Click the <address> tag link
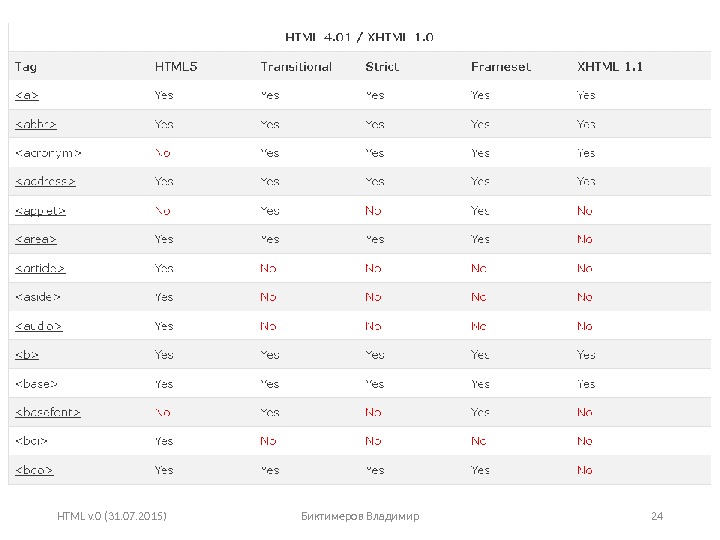This screenshot has width=720, height=540. pyautogui.click(x=45, y=182)
